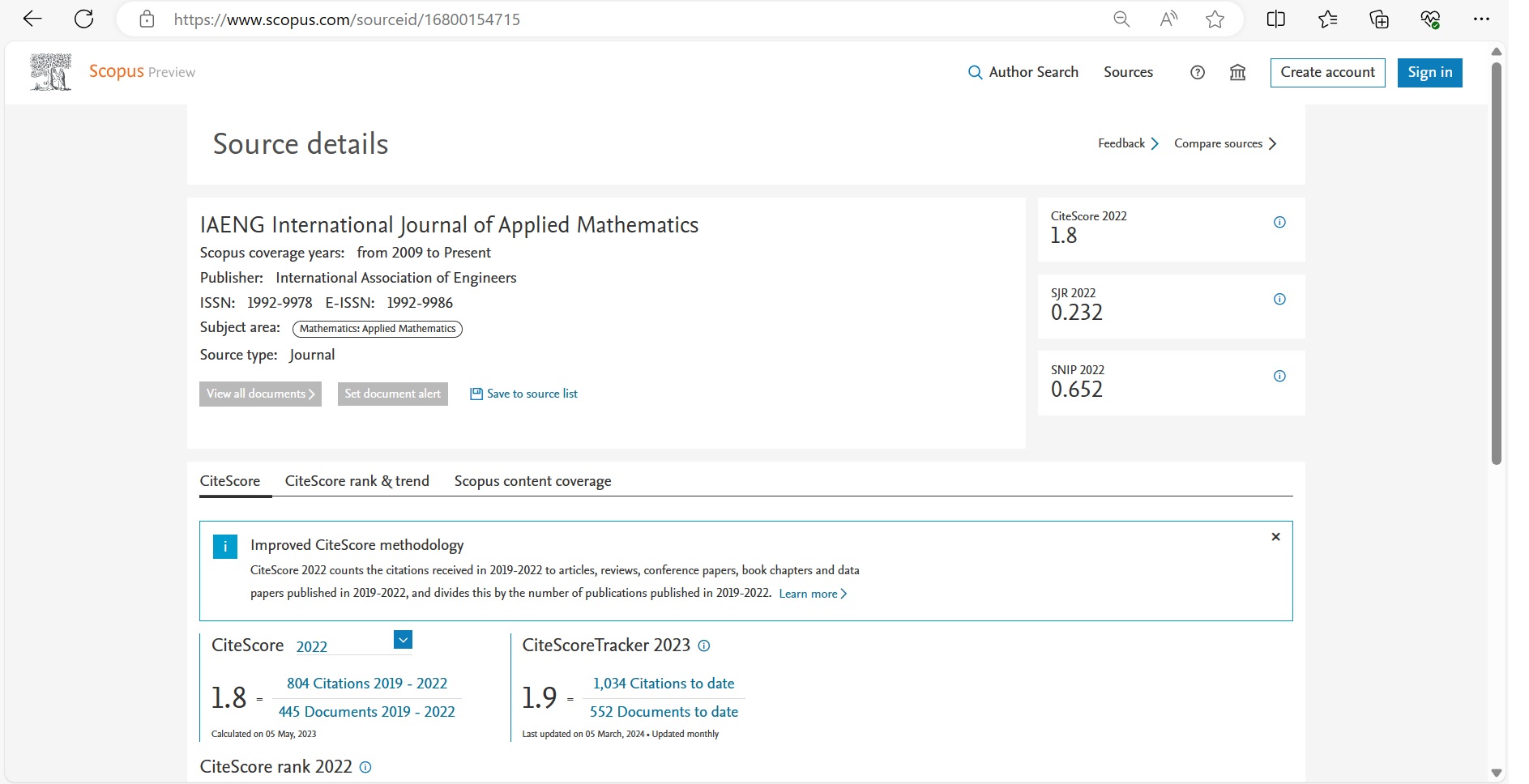
Task: Open Scopus content coverage tab
Action: tap(533, 481)
